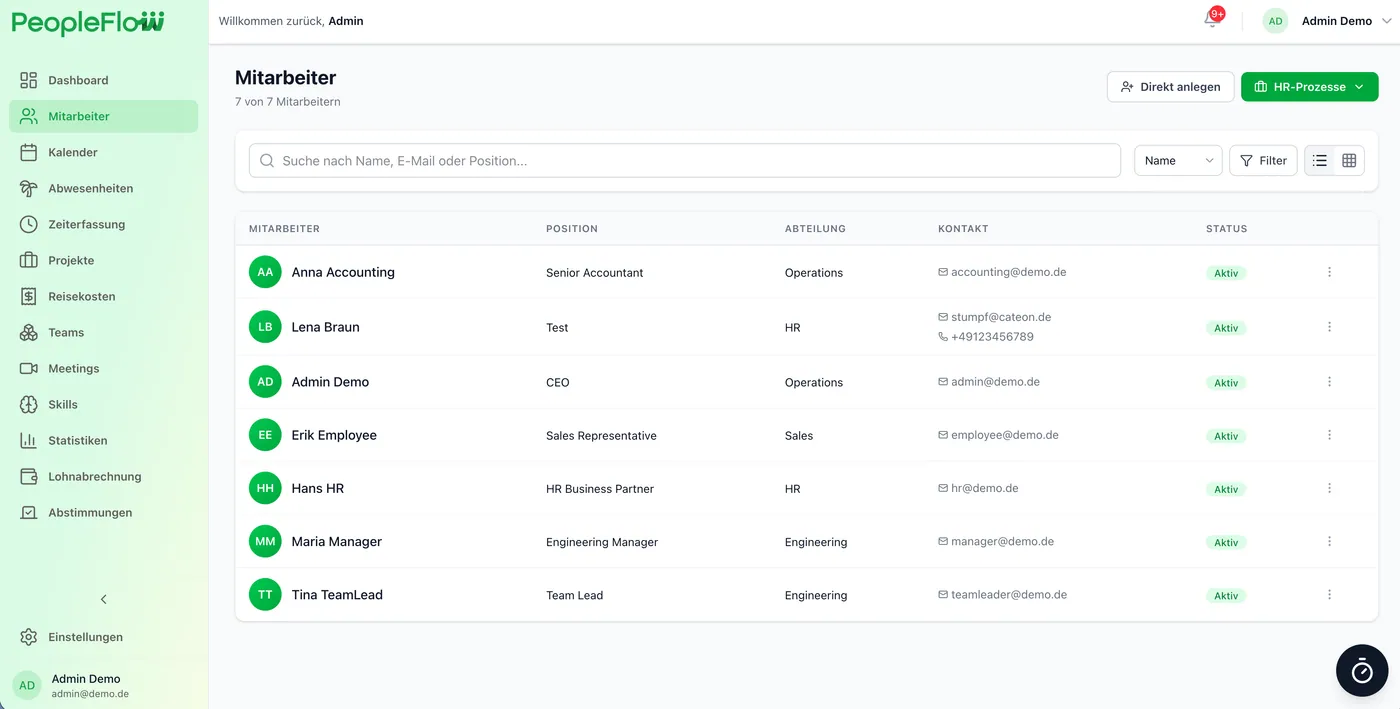Open Skills from the sidebar
1400x709 pixels.
(104, 404)
